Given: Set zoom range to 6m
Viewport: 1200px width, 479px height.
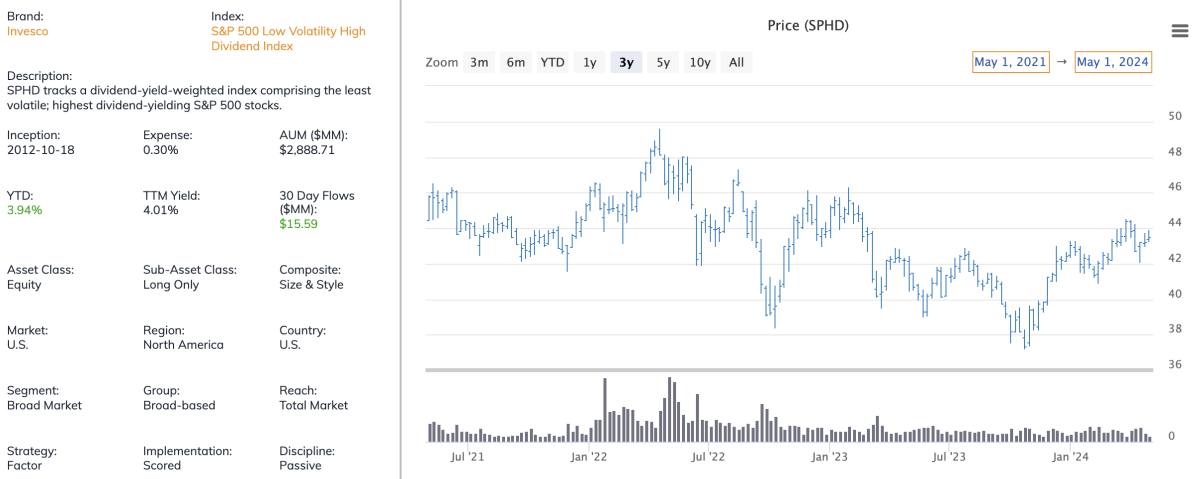Looking at the screenshot, I should (515, 62).
